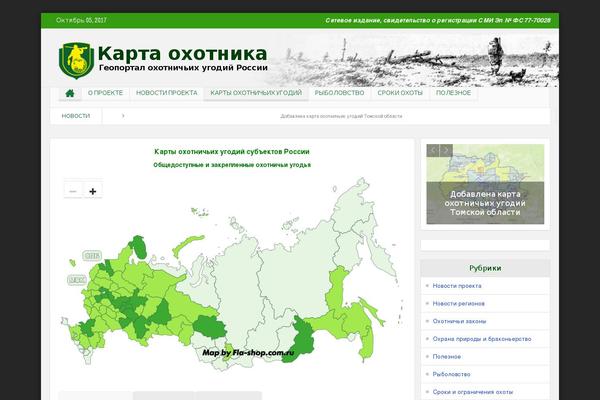Click the Рубрики sidebar heading
Image resolution: width=600 pixels, height=400 pixels.
click(x=485, y=268)
